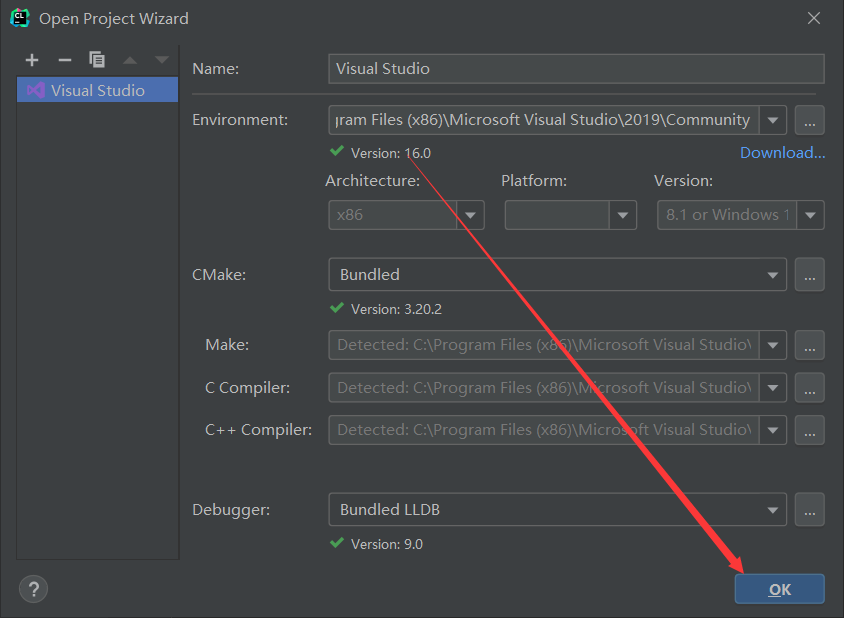Select the Visual Studio toolchain entry

(x=97, y=90)
